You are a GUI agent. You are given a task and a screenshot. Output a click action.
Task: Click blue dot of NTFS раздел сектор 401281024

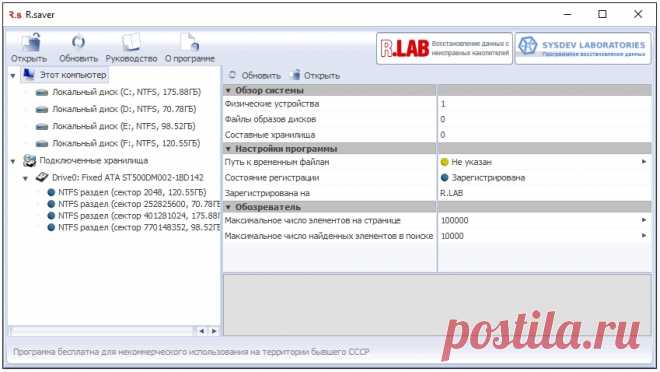pyautogui.click(x=51, y=215)
